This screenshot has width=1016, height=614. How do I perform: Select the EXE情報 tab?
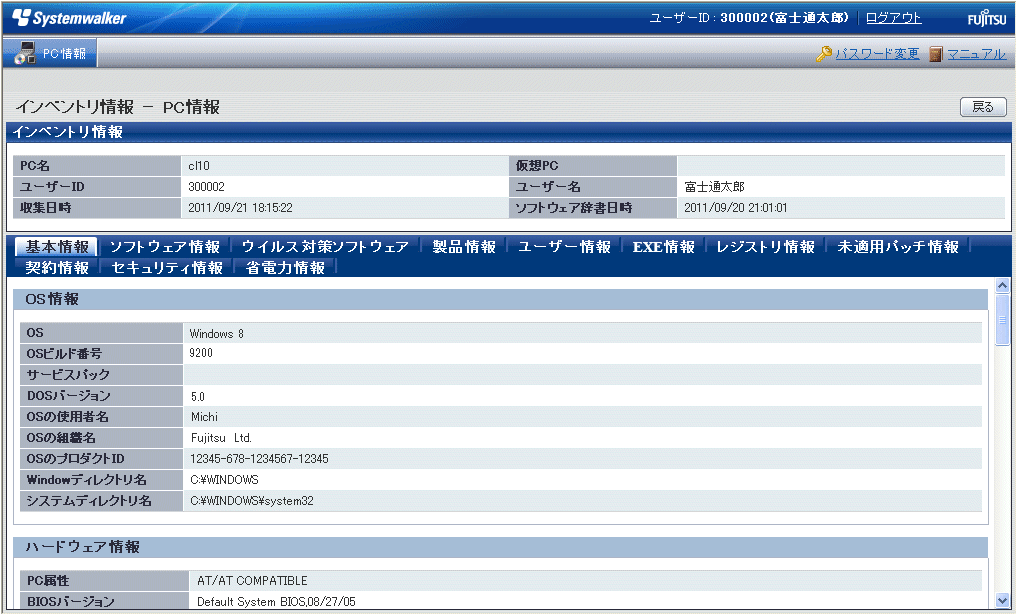[663, 247]
